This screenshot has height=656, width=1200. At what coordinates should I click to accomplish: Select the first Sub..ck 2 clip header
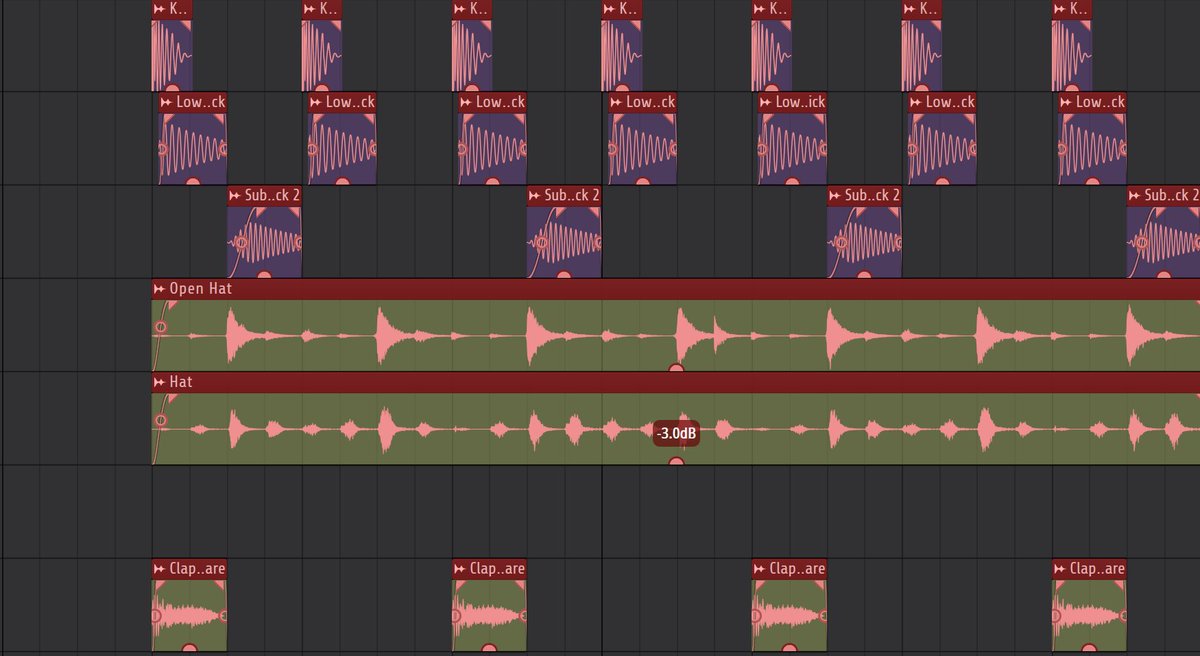tap(264, 195)
